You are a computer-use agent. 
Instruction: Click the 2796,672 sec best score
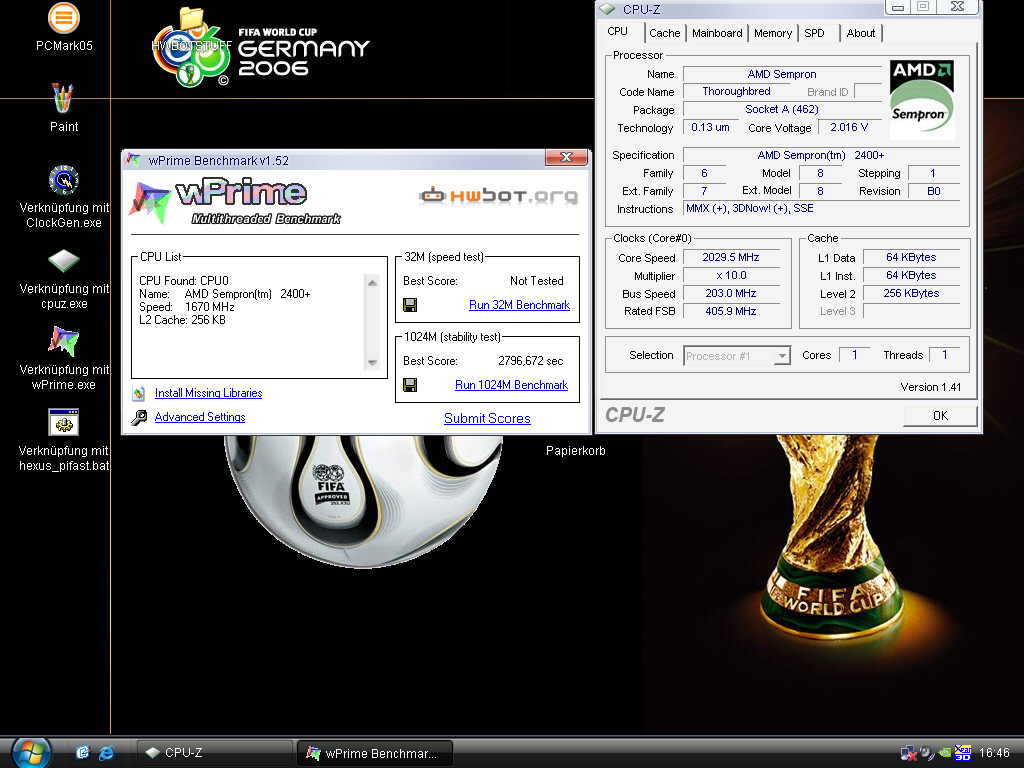pos(530,361)
